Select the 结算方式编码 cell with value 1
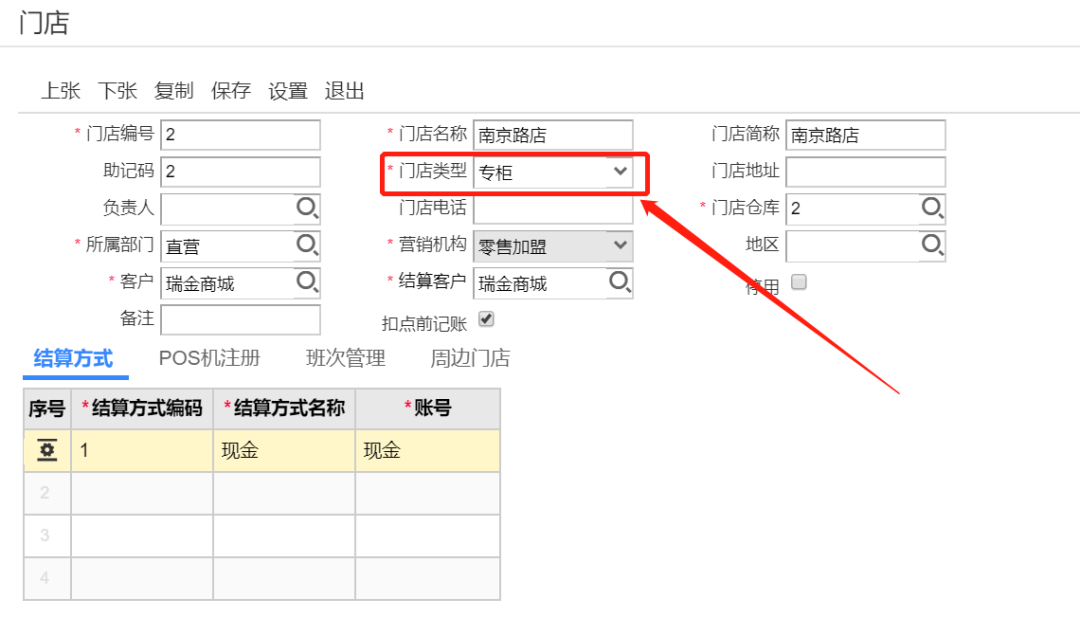1080x635 pixels. pyautogui.click(x=142, y=450)
